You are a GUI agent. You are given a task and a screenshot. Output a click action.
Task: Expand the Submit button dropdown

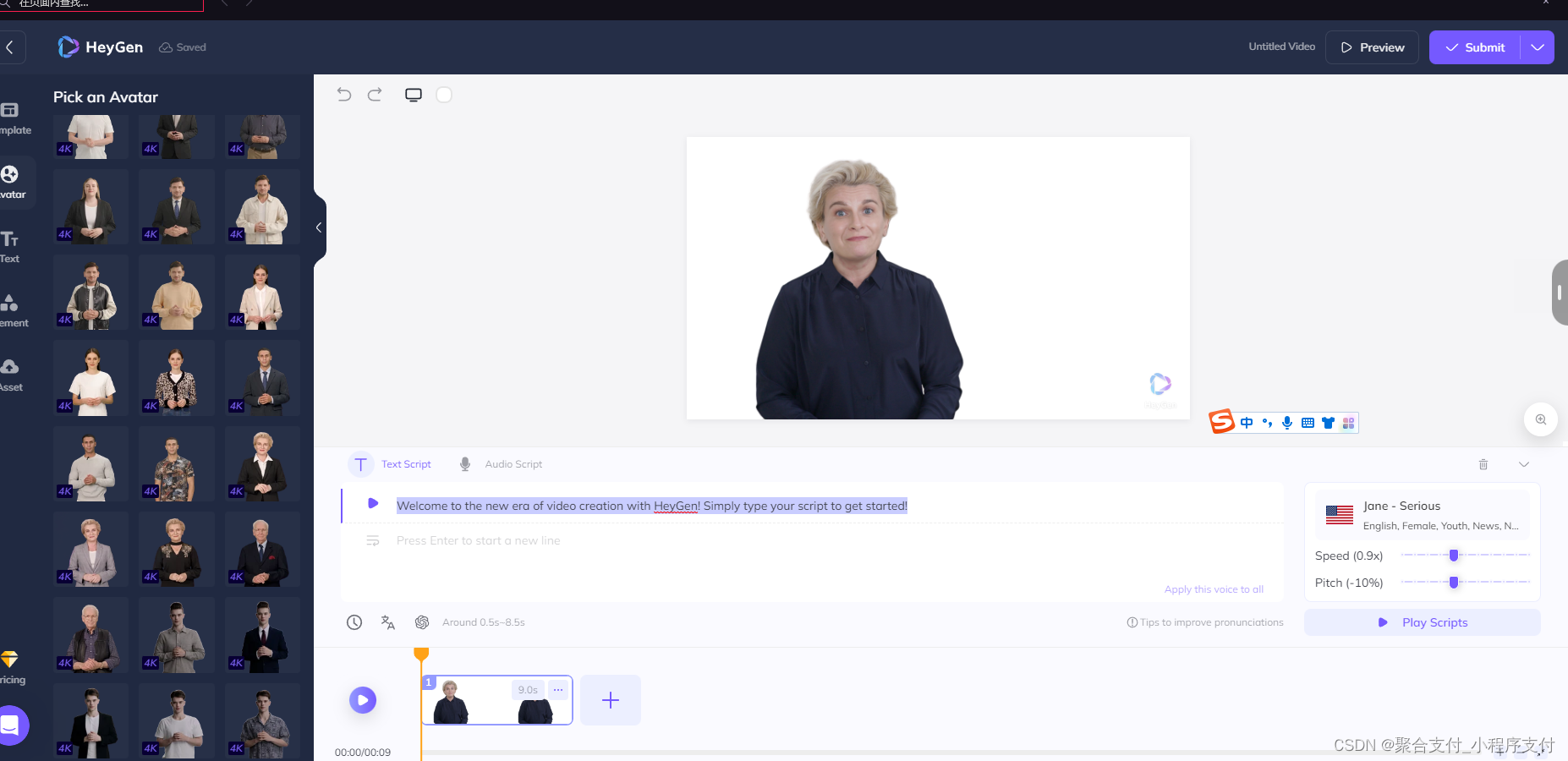click(1538, 47)
